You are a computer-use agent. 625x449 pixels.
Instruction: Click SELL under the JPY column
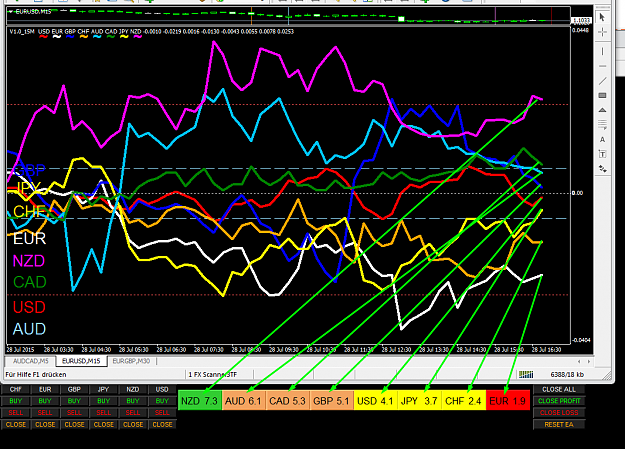click(x=104, y=413)
